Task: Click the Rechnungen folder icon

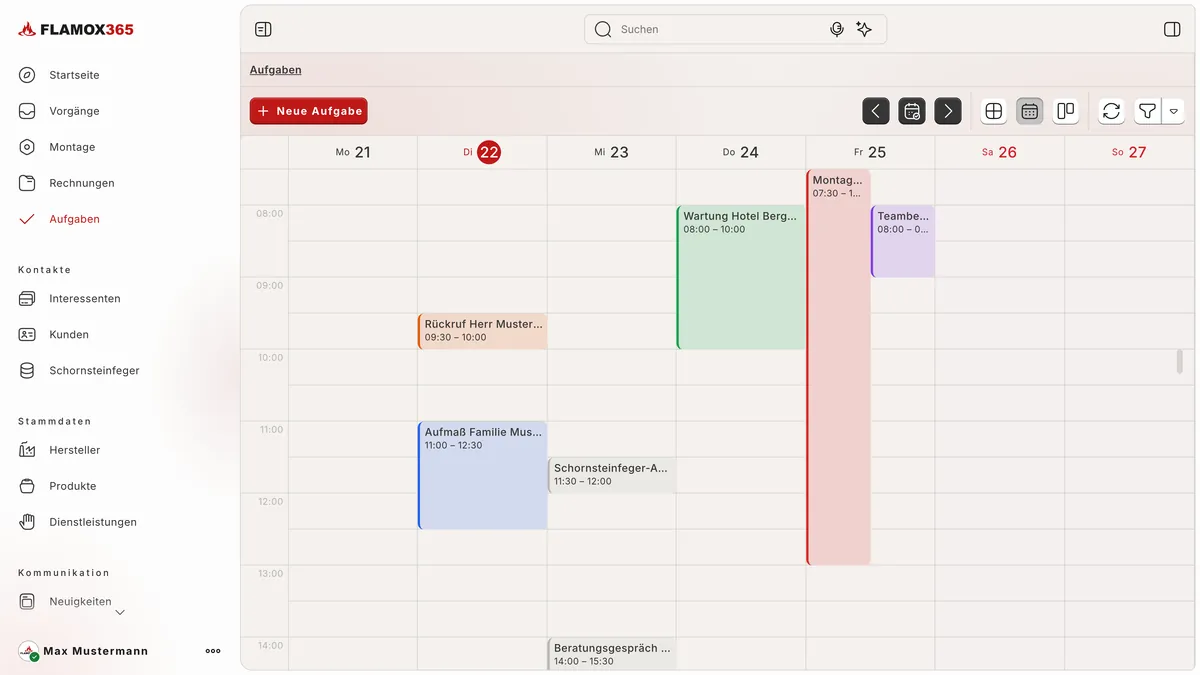Action: [27, 183]
